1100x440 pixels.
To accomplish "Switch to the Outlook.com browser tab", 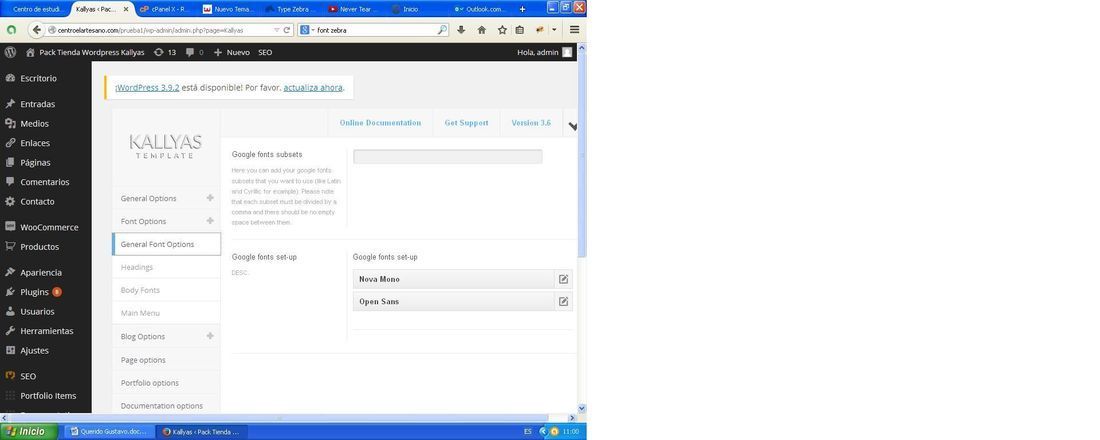I will pos(480,9).
